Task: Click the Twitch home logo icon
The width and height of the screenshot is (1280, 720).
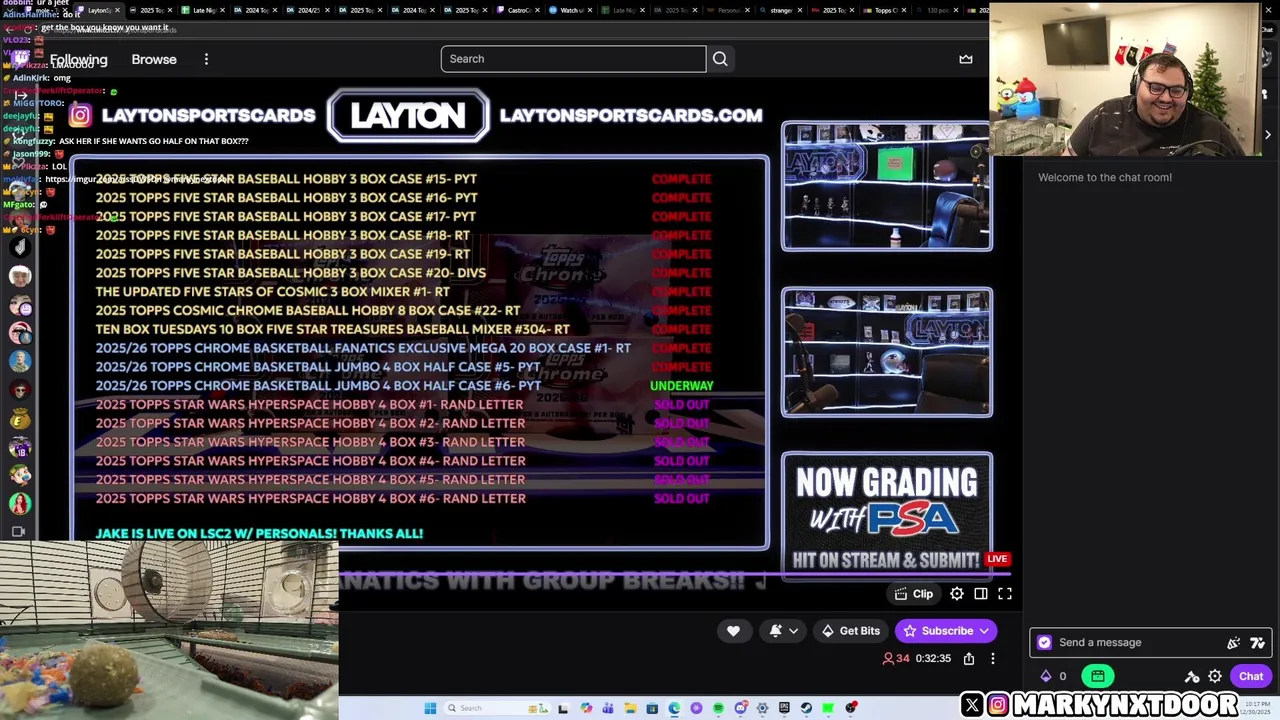Action: point(21,59)
